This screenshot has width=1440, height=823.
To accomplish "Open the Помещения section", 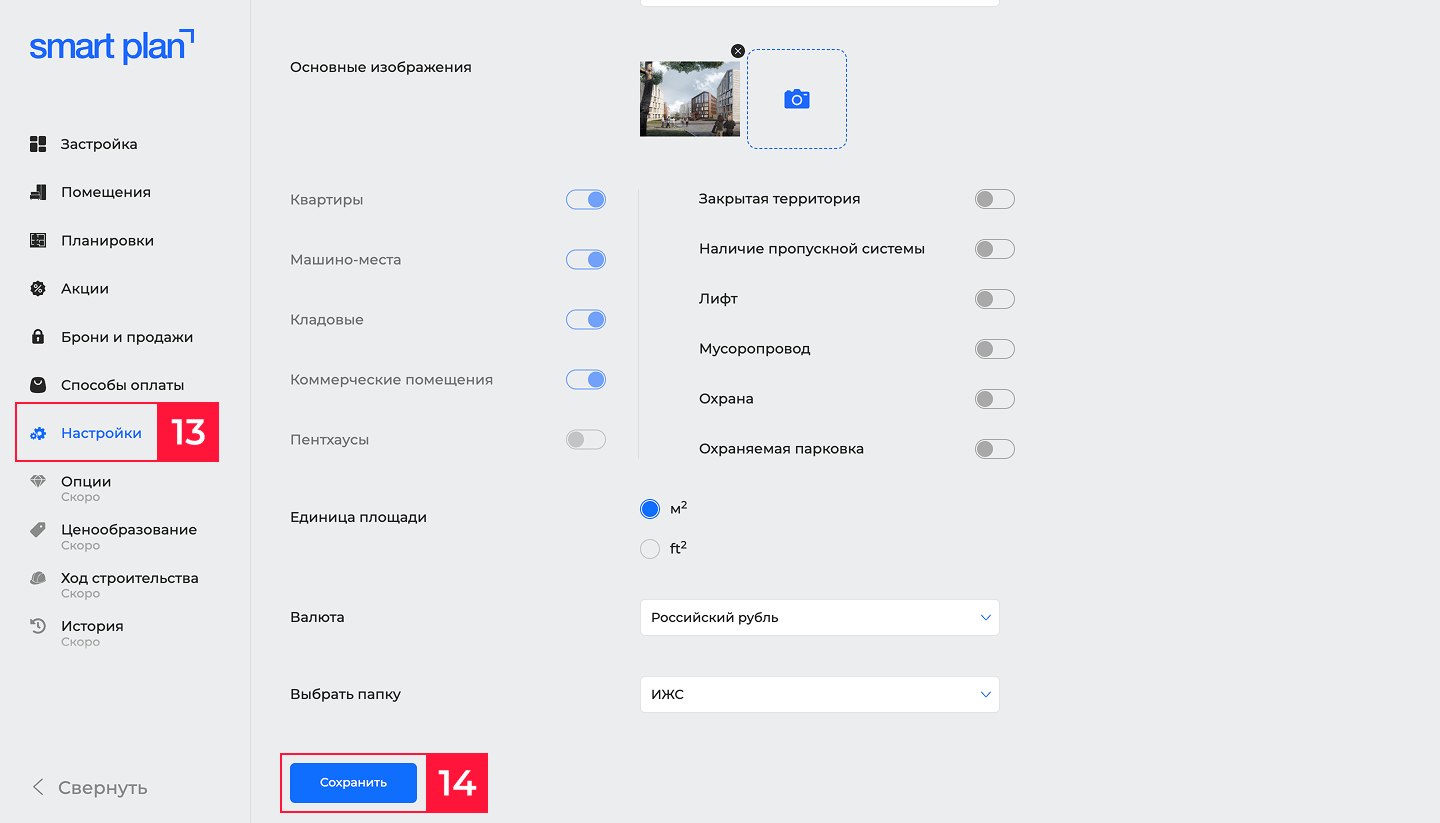I will click(106, 192).
